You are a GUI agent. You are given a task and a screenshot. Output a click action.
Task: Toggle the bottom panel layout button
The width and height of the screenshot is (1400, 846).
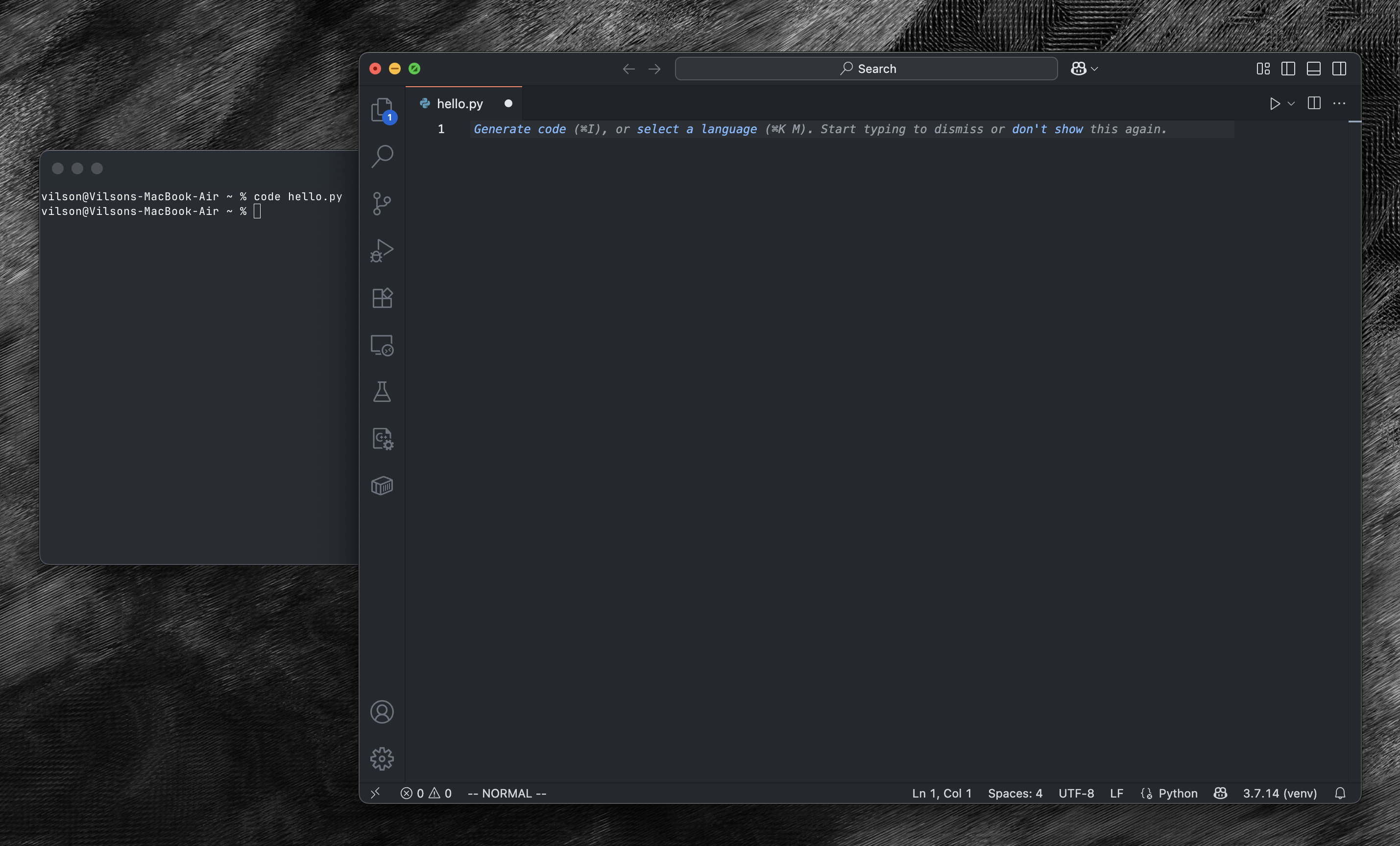pyautogui.click(x=1314, y=69)
